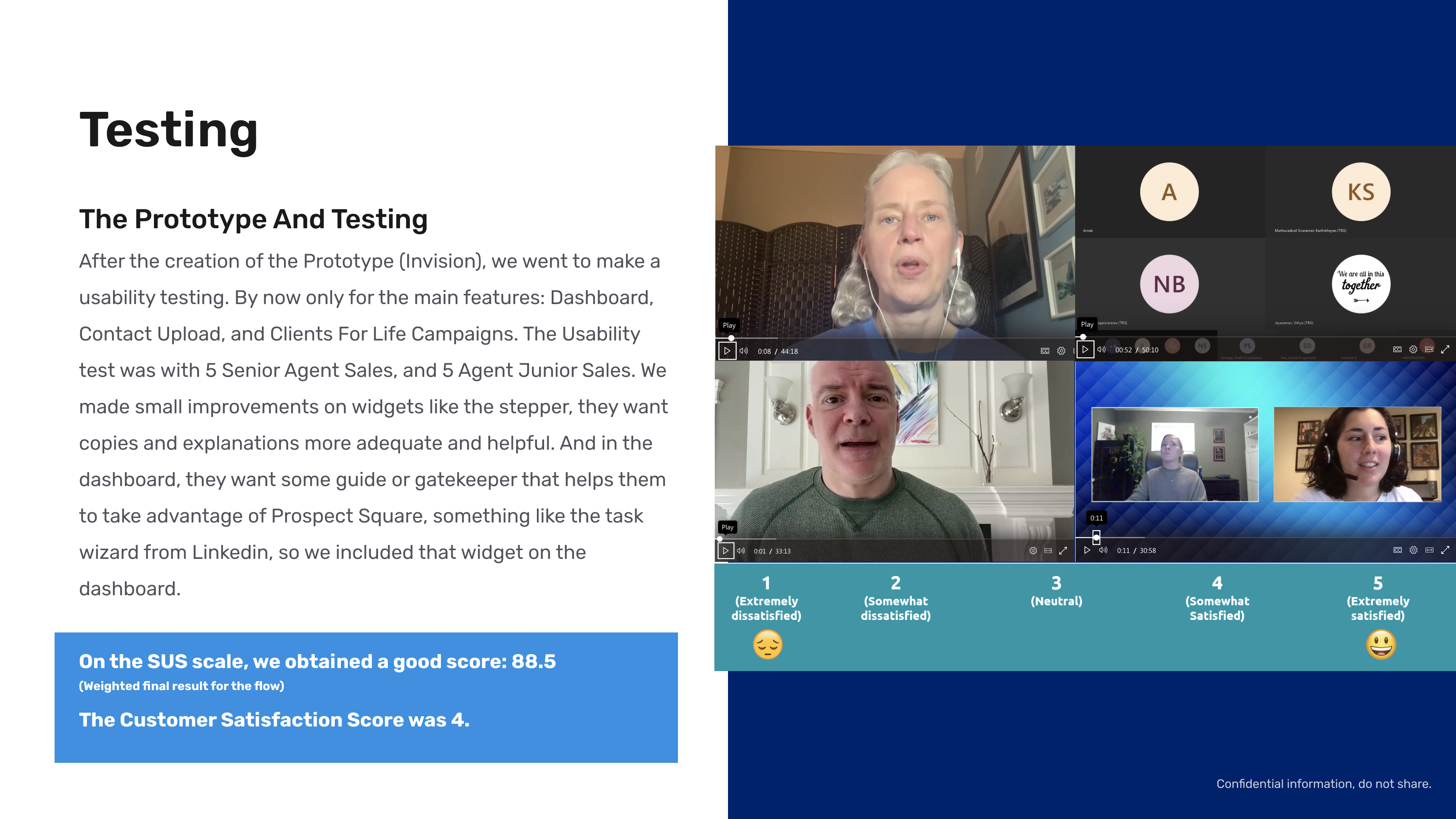Click volume icon on 33:13 video
The width and height of the screenshot is (1456, 819).
741,551
